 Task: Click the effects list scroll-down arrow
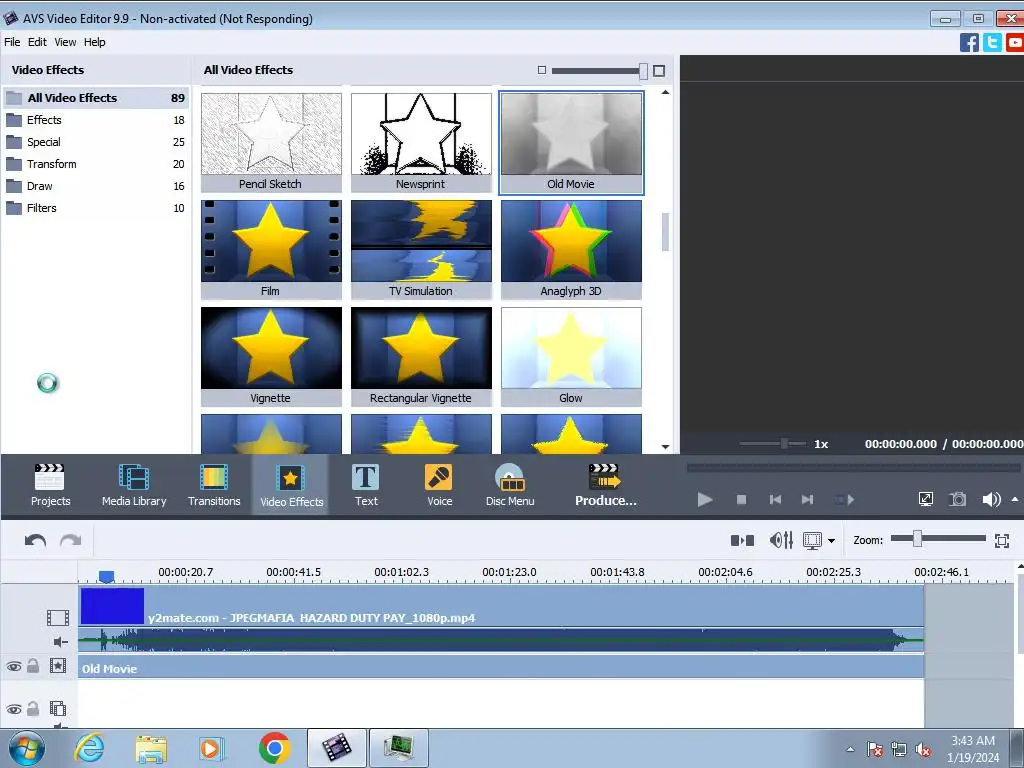click(665, 447)
